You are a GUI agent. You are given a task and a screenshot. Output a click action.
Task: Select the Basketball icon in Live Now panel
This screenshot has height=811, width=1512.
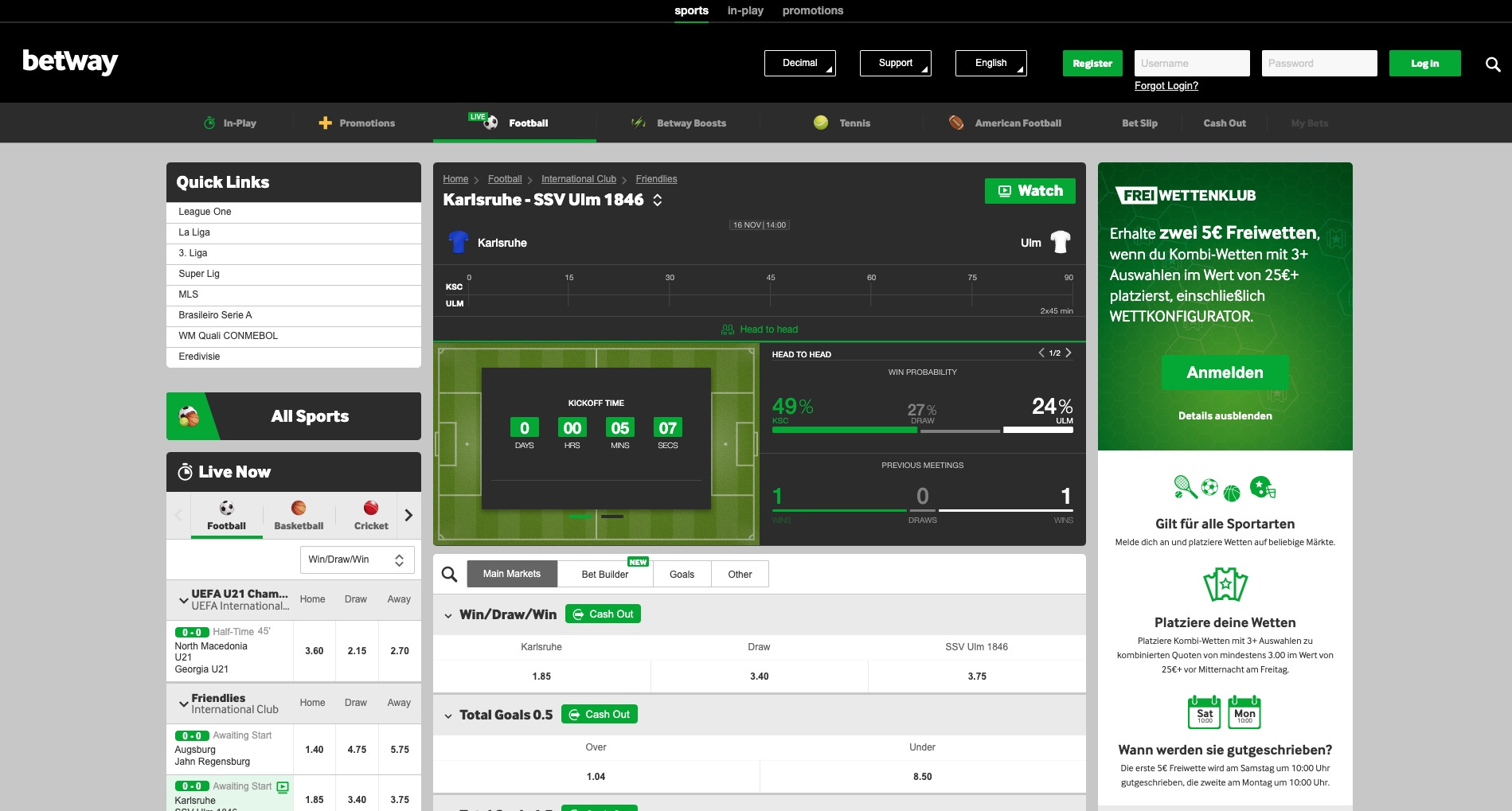299,509
